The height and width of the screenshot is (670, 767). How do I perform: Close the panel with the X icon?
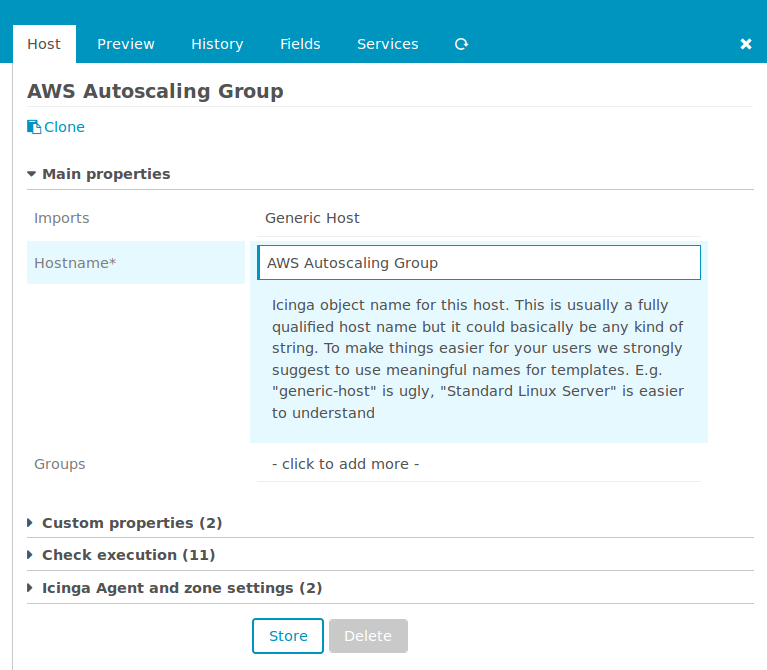tap(745, 45)
